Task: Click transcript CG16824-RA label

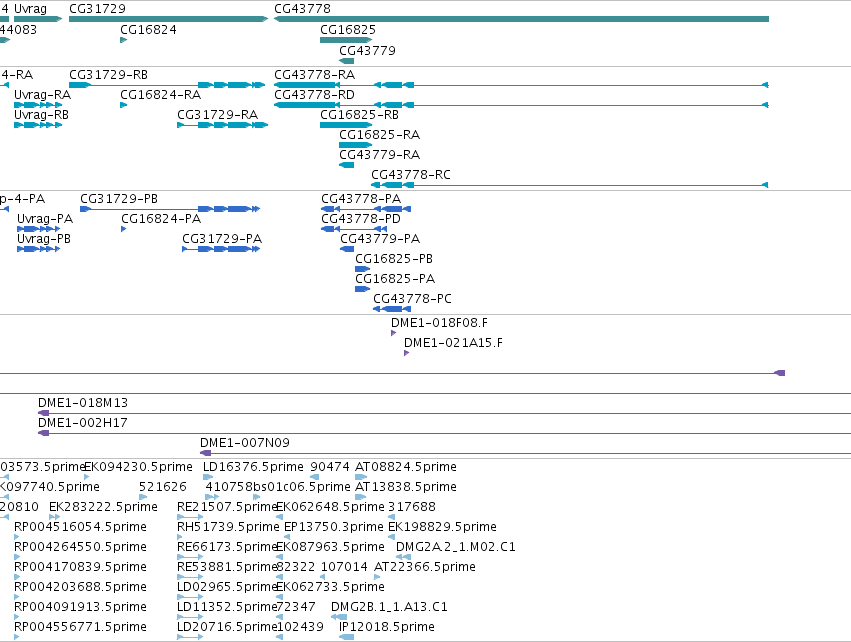Action: pos(161,95)
